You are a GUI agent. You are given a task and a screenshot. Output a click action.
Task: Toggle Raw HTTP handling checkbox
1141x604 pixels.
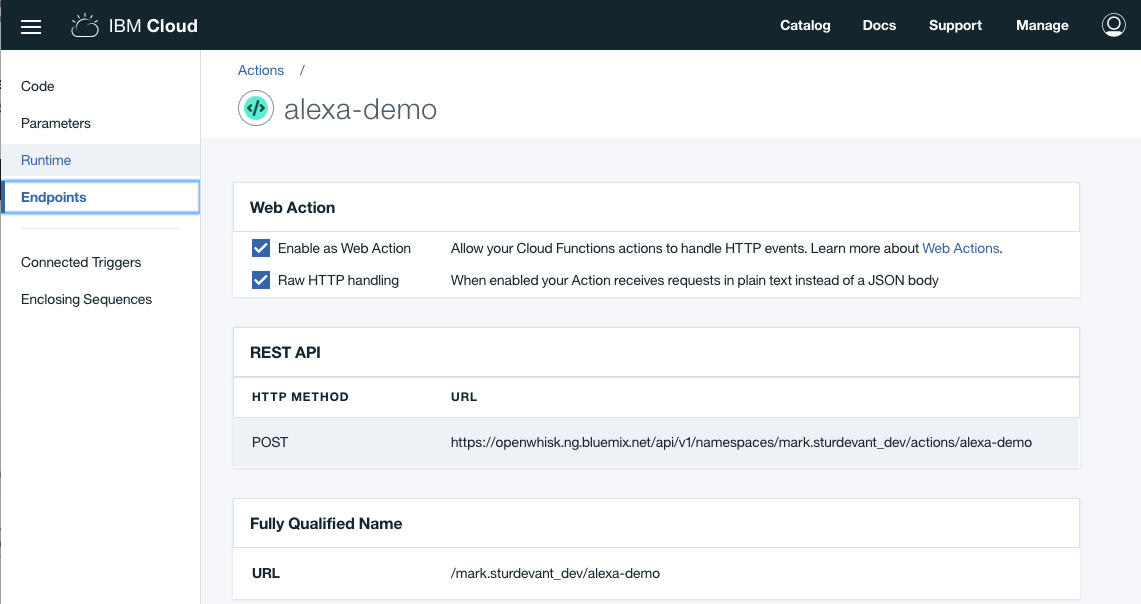click(x=261, y=280)
